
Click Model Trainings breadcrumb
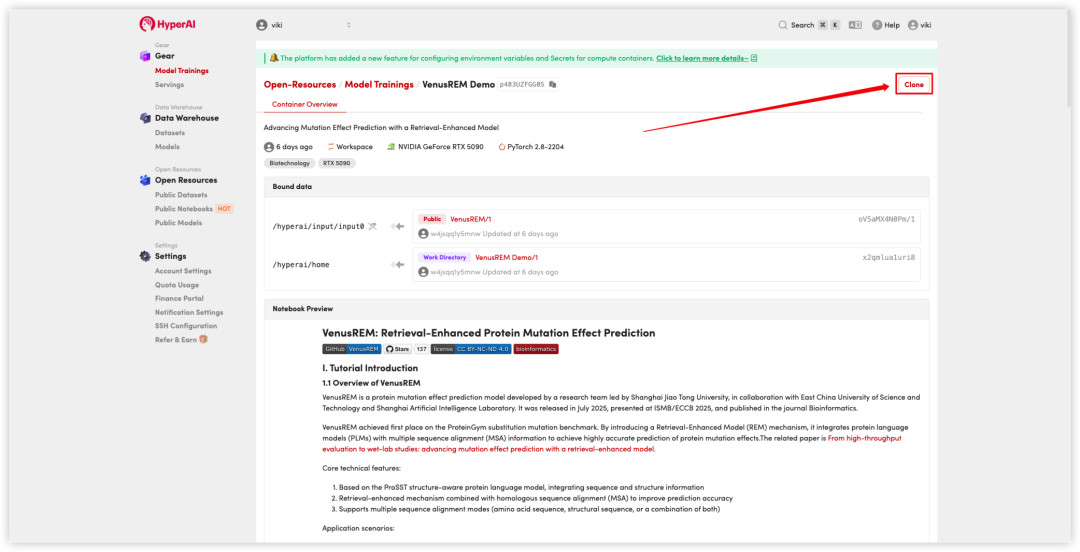click(379, 84)
